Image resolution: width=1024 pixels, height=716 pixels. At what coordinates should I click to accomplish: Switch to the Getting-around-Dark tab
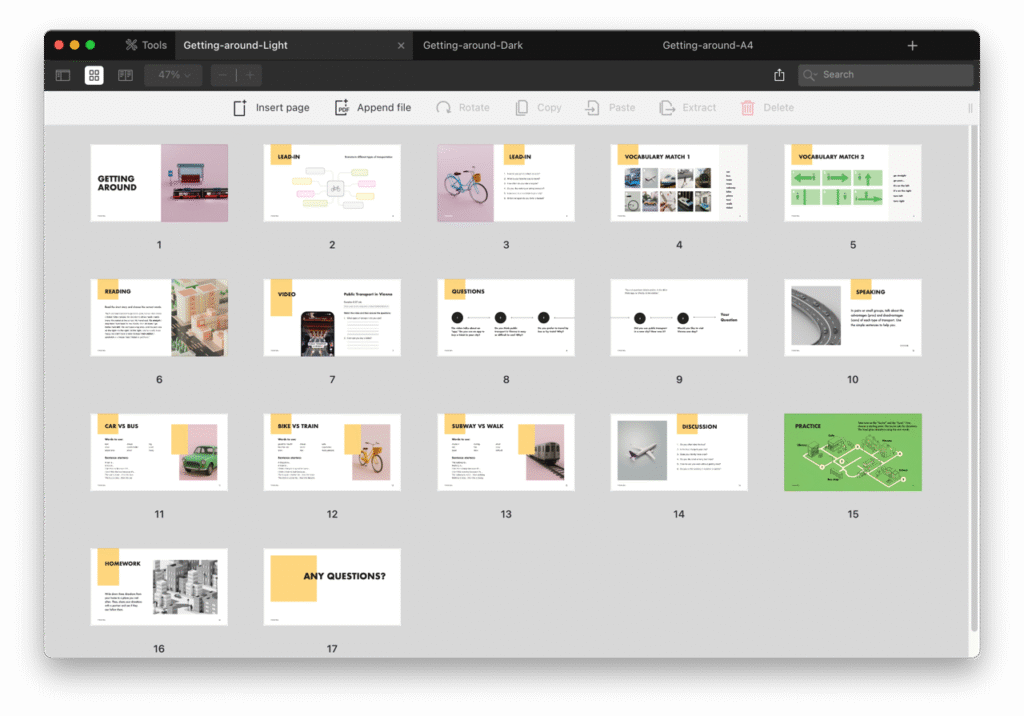coord(473,45)
